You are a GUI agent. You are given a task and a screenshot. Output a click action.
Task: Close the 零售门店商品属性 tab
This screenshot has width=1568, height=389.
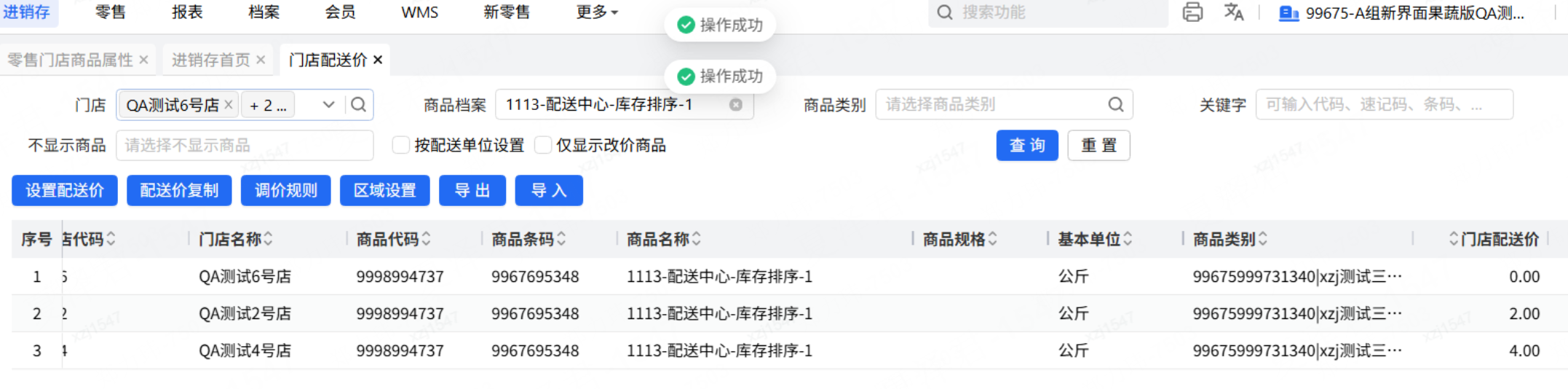point(143,60)
